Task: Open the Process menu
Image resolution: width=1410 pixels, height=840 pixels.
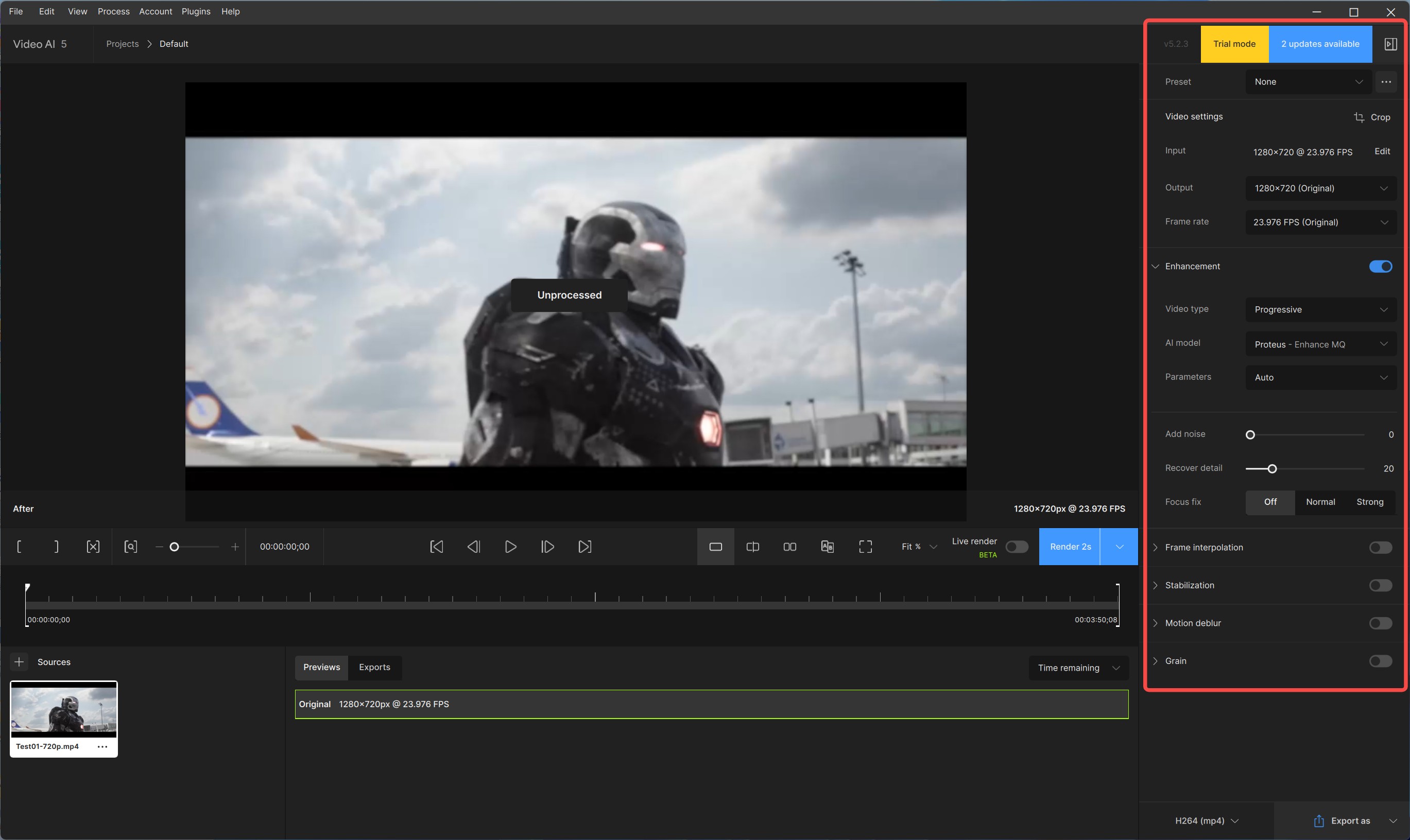Action: (114, 11)
